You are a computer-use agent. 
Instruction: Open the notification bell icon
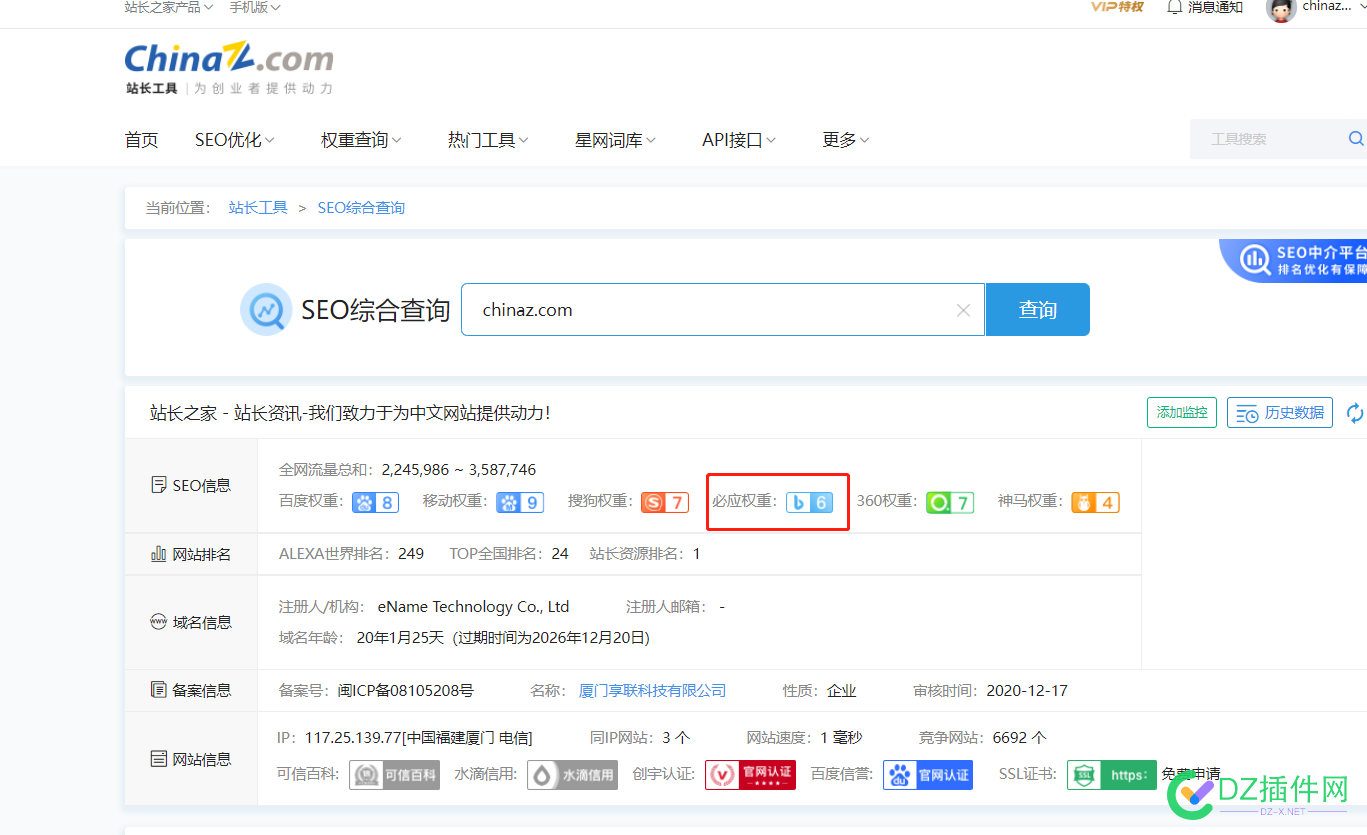pos(1175,7)
